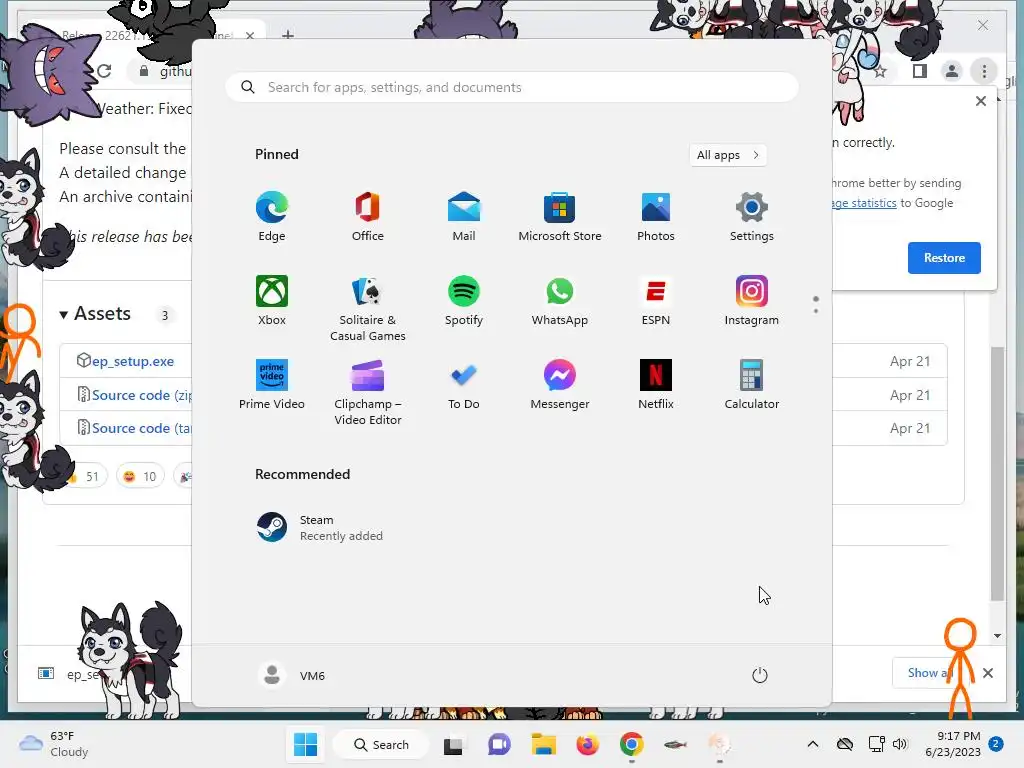Open Chrome's three-dot menu
The image size is (1024, 768).
pos(984,71)
